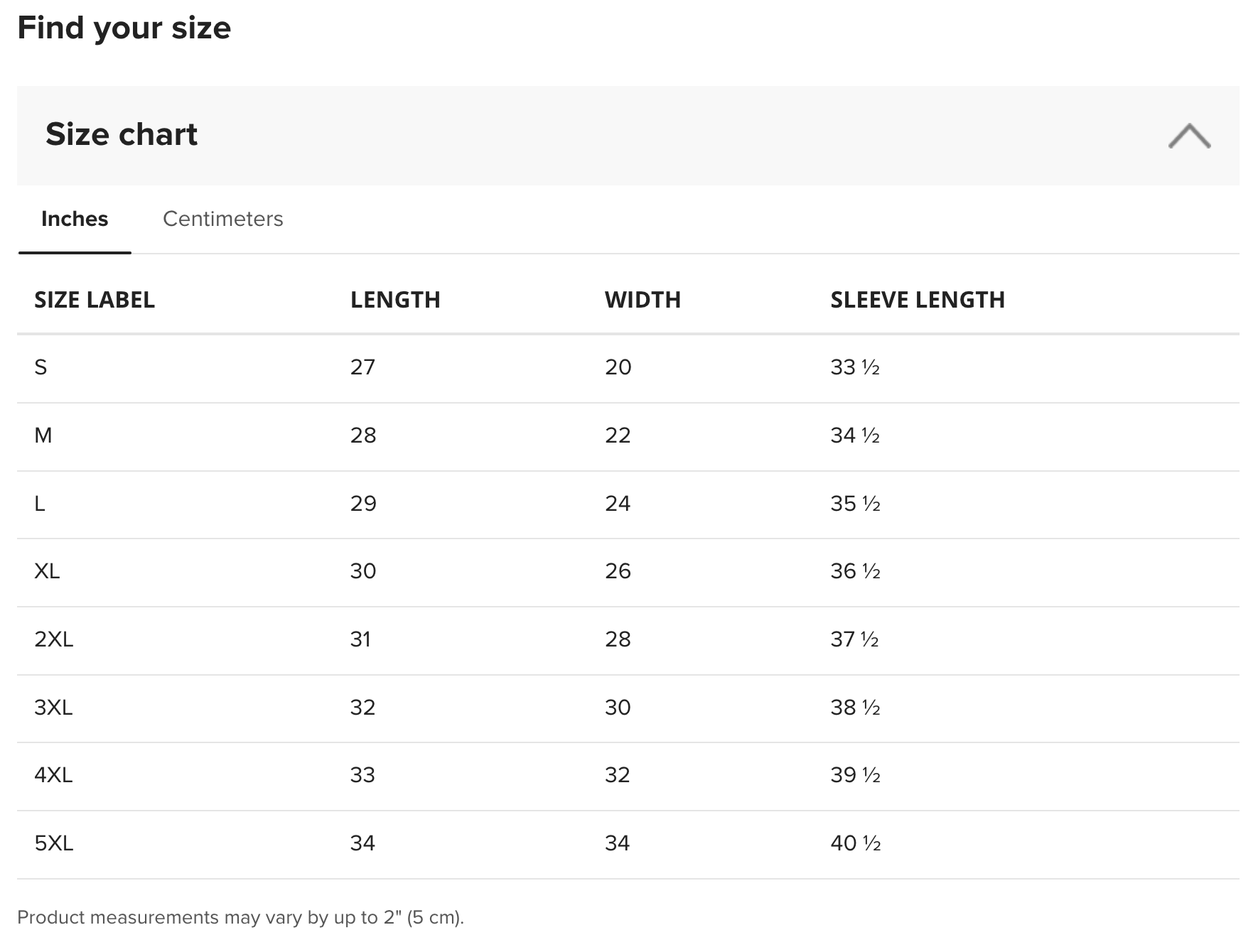The image size is (1258, 952).
Task: Click the SLEEVE LENGTH column header
Action: [918, 300]
